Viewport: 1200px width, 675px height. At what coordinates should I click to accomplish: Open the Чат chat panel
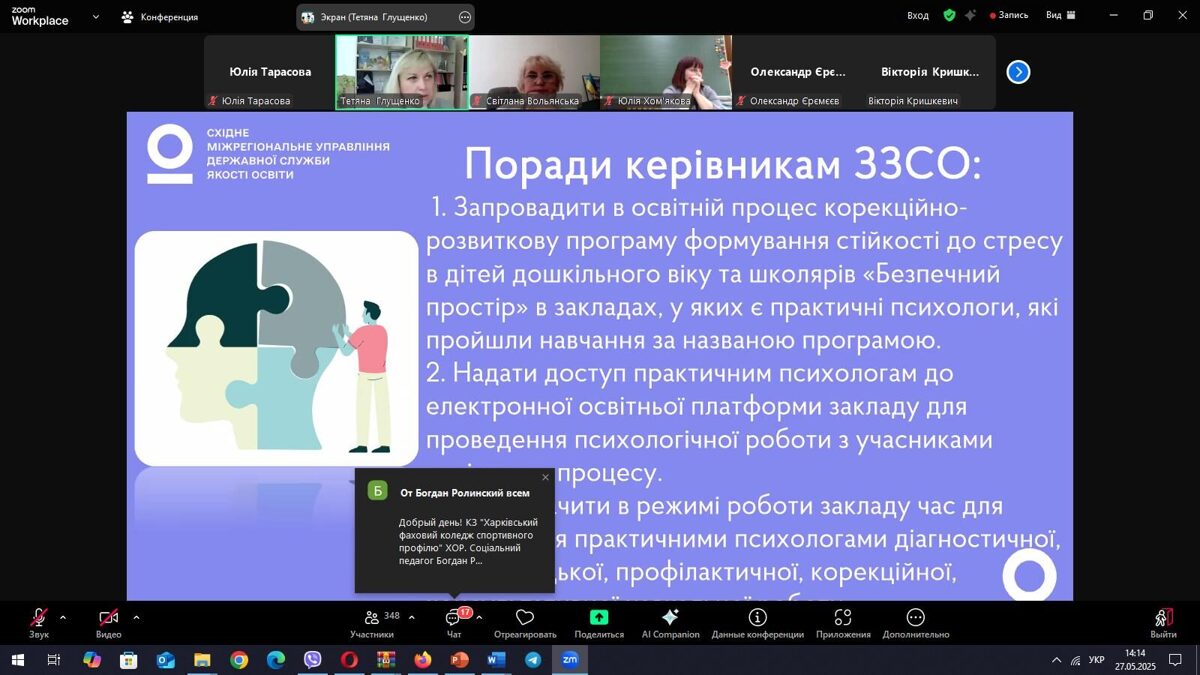click(454, 623)
